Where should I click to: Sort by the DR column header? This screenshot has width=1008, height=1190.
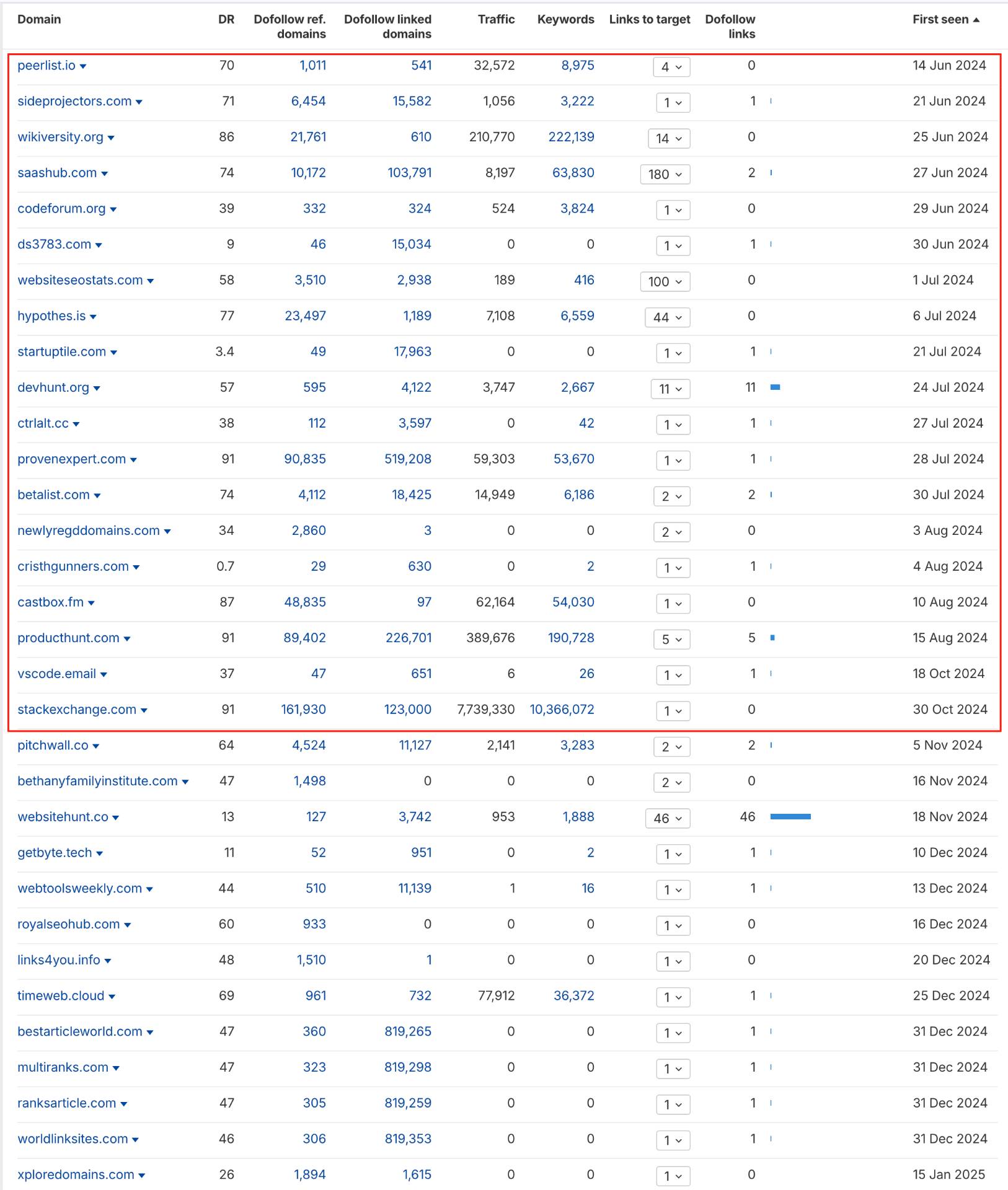(x=226, y=19)
